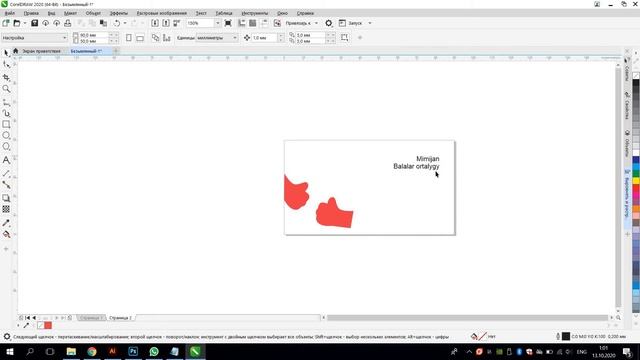The image size is (640, 360).
Task: Click the Open file icon
Action: [17, 23]
